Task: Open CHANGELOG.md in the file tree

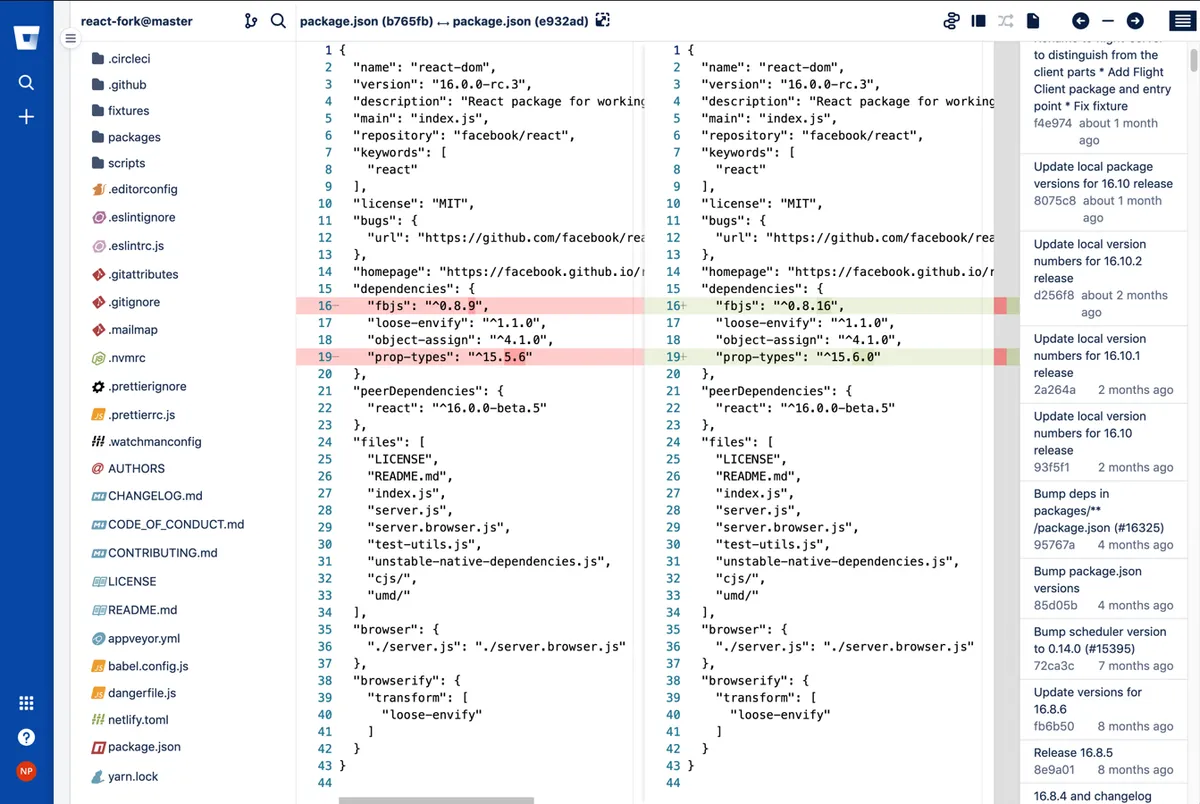Action: pos(147,496)
